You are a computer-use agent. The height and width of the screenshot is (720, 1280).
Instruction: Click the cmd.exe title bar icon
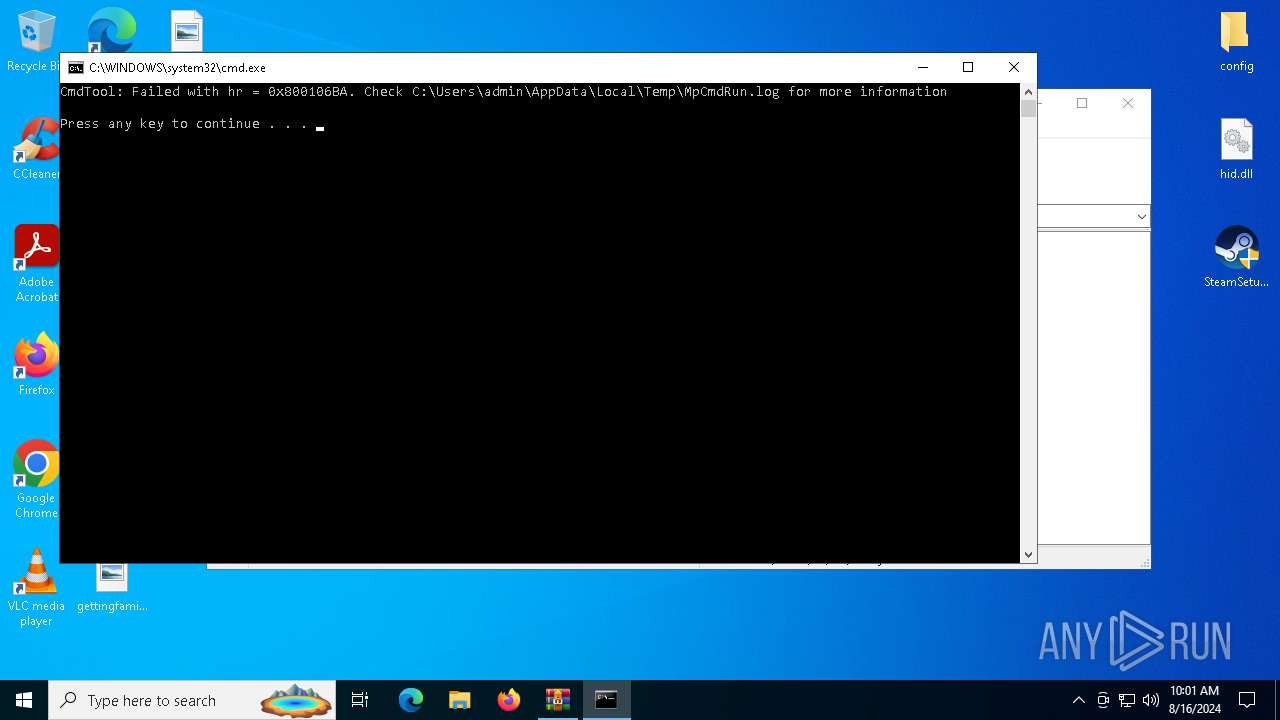[76, 68]
